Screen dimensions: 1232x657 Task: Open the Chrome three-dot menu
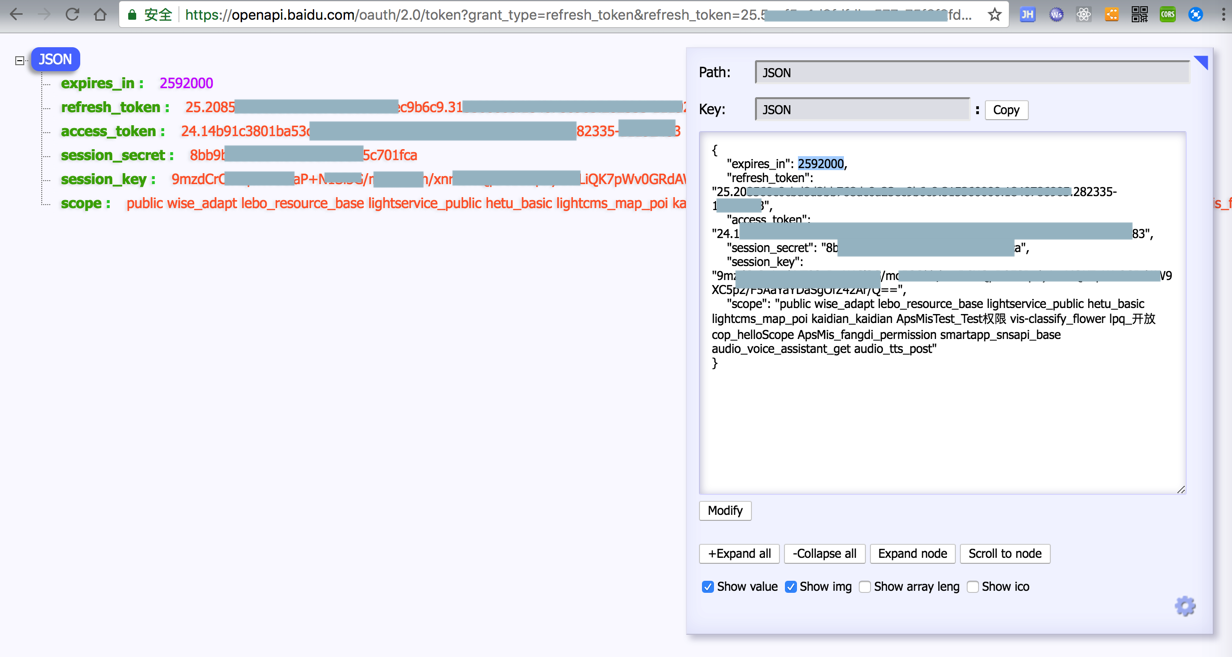coord(1222,15)
